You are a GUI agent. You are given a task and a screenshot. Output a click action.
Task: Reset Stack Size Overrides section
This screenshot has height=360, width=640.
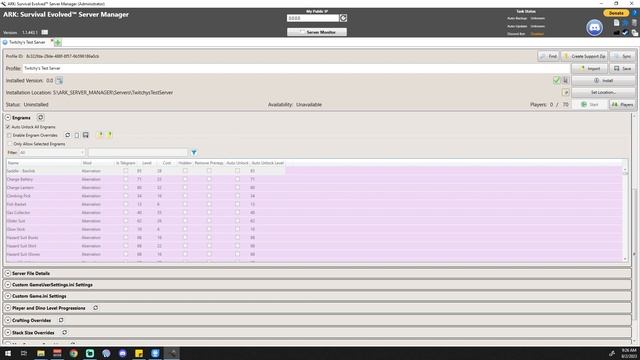(64, 333)
